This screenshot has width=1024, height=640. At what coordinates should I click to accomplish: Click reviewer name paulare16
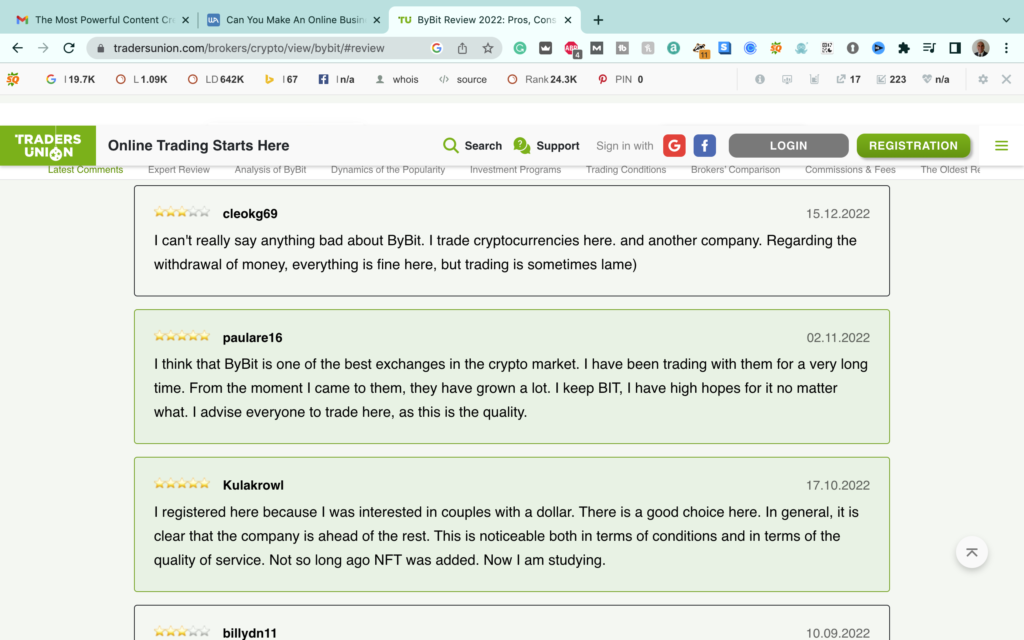coord(252,338)
